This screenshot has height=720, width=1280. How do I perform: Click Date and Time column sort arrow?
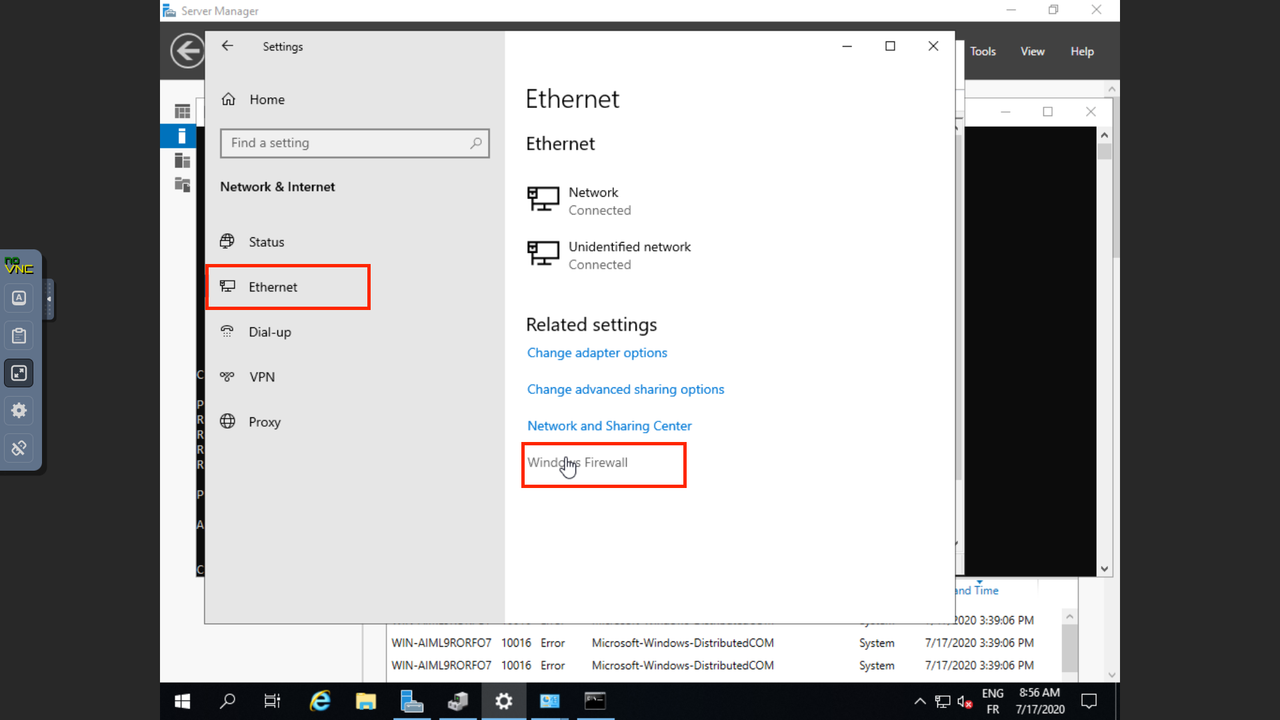pyautogui.click(x=980, y=581)
